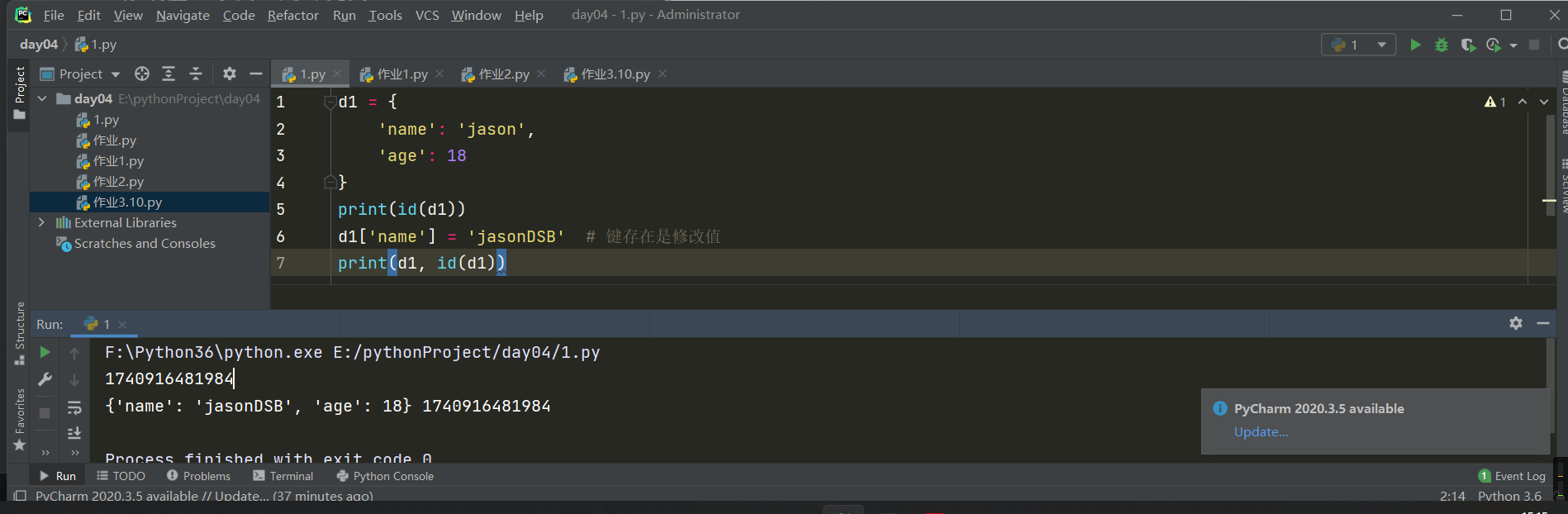Click the locate current file crosshair icon

pyautogui.click(x=142, y=74)
